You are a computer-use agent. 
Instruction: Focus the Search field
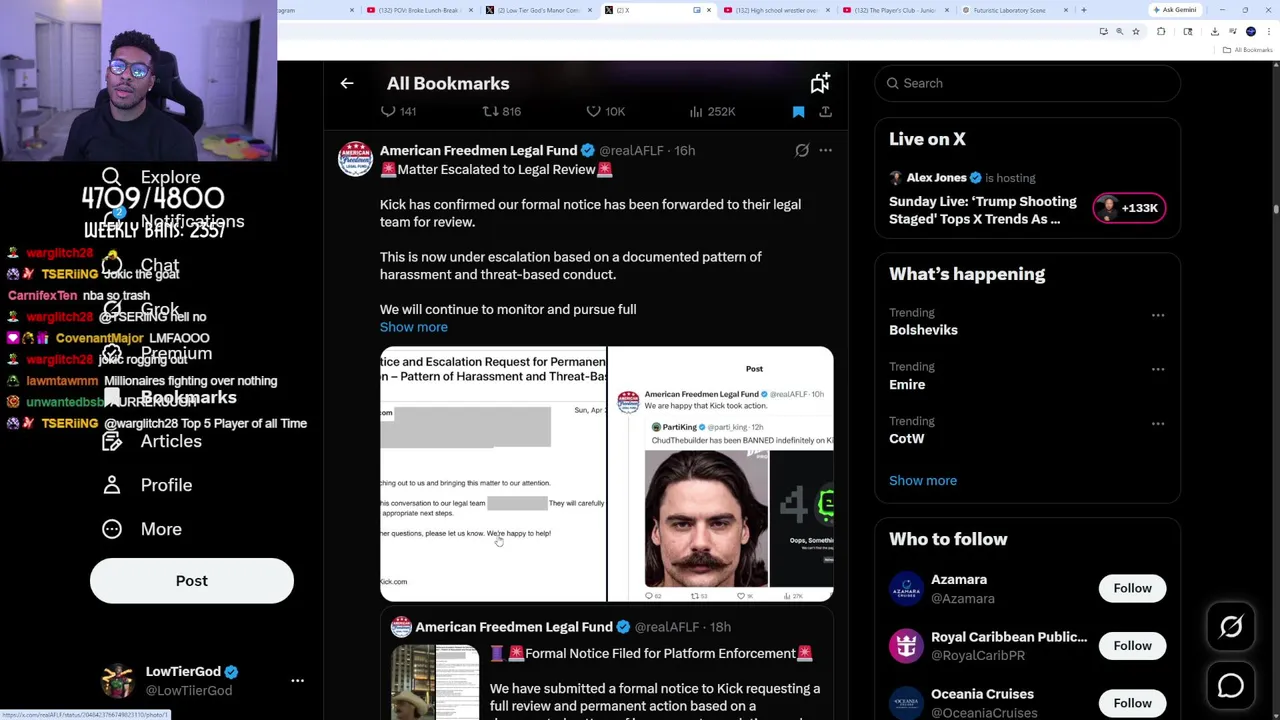(x=1027, y=83)
